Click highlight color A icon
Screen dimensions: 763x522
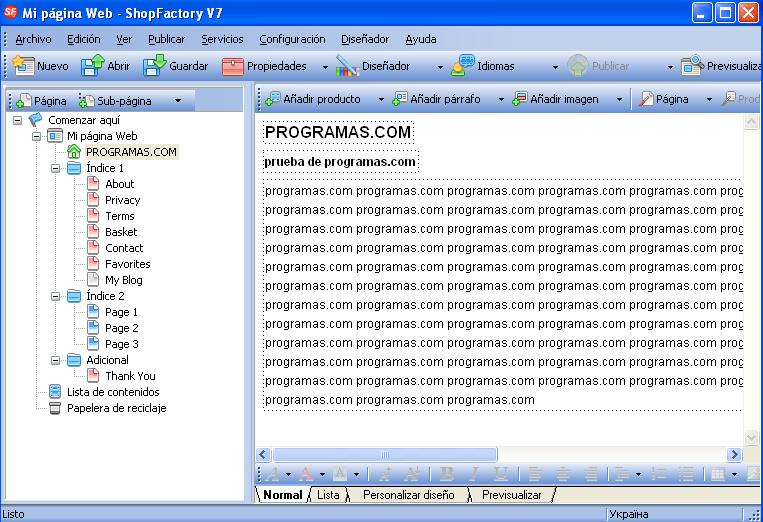[340, 473]
